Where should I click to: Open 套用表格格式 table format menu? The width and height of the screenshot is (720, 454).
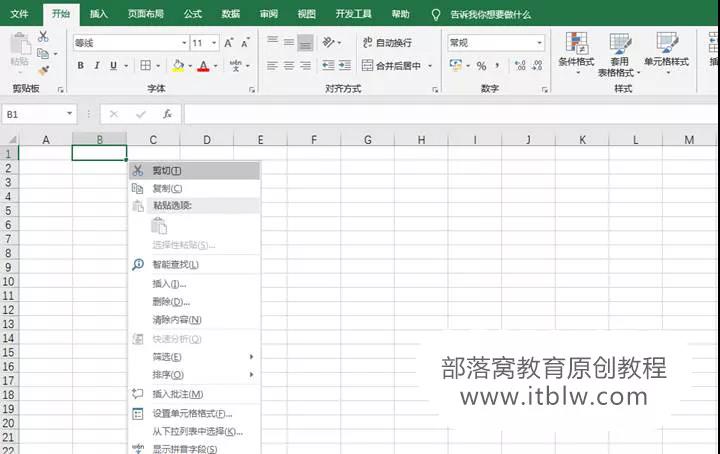pyautogui.click(x=619, y=54)
